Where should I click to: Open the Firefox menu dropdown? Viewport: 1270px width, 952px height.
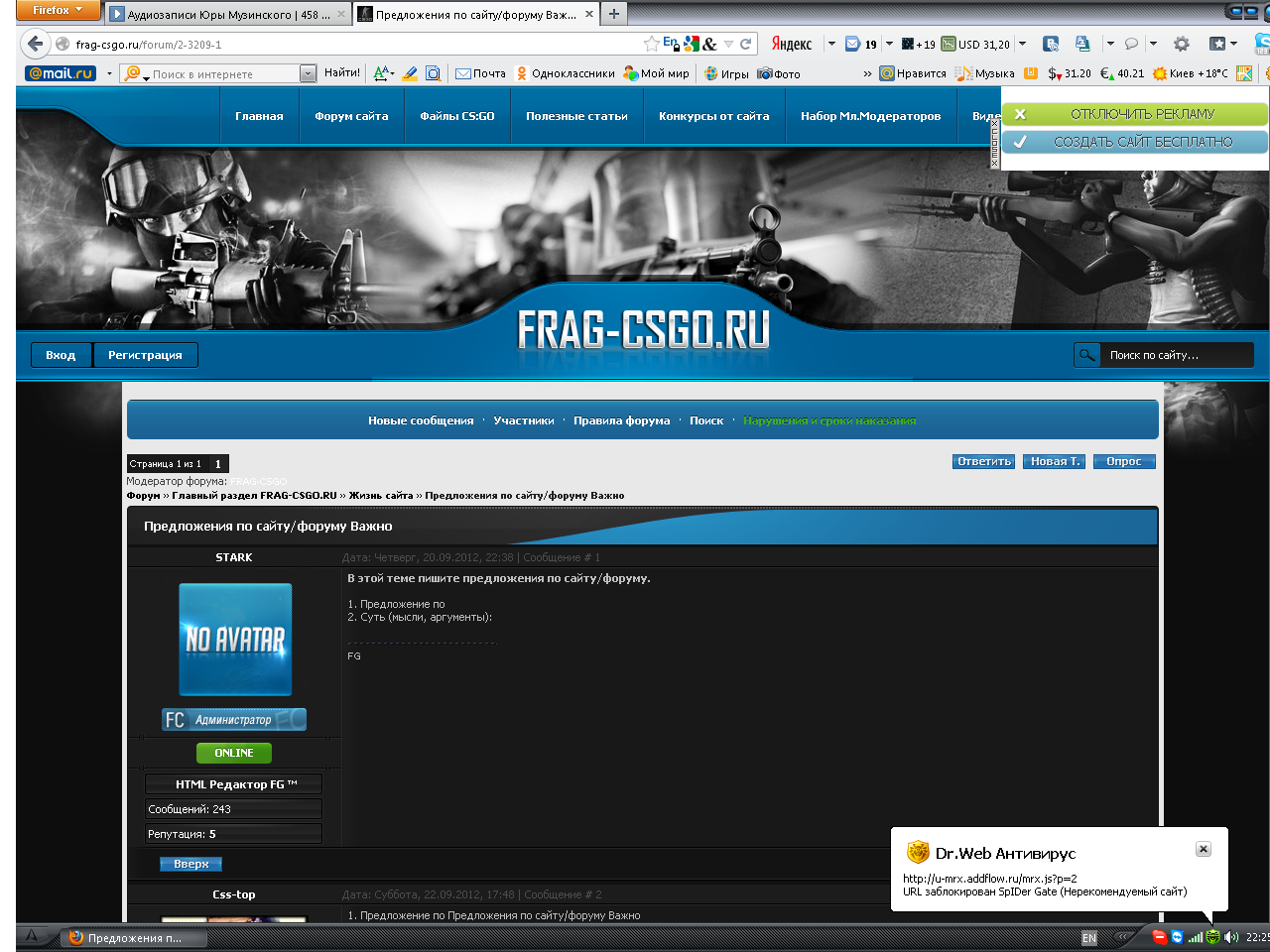pos(58,10)
